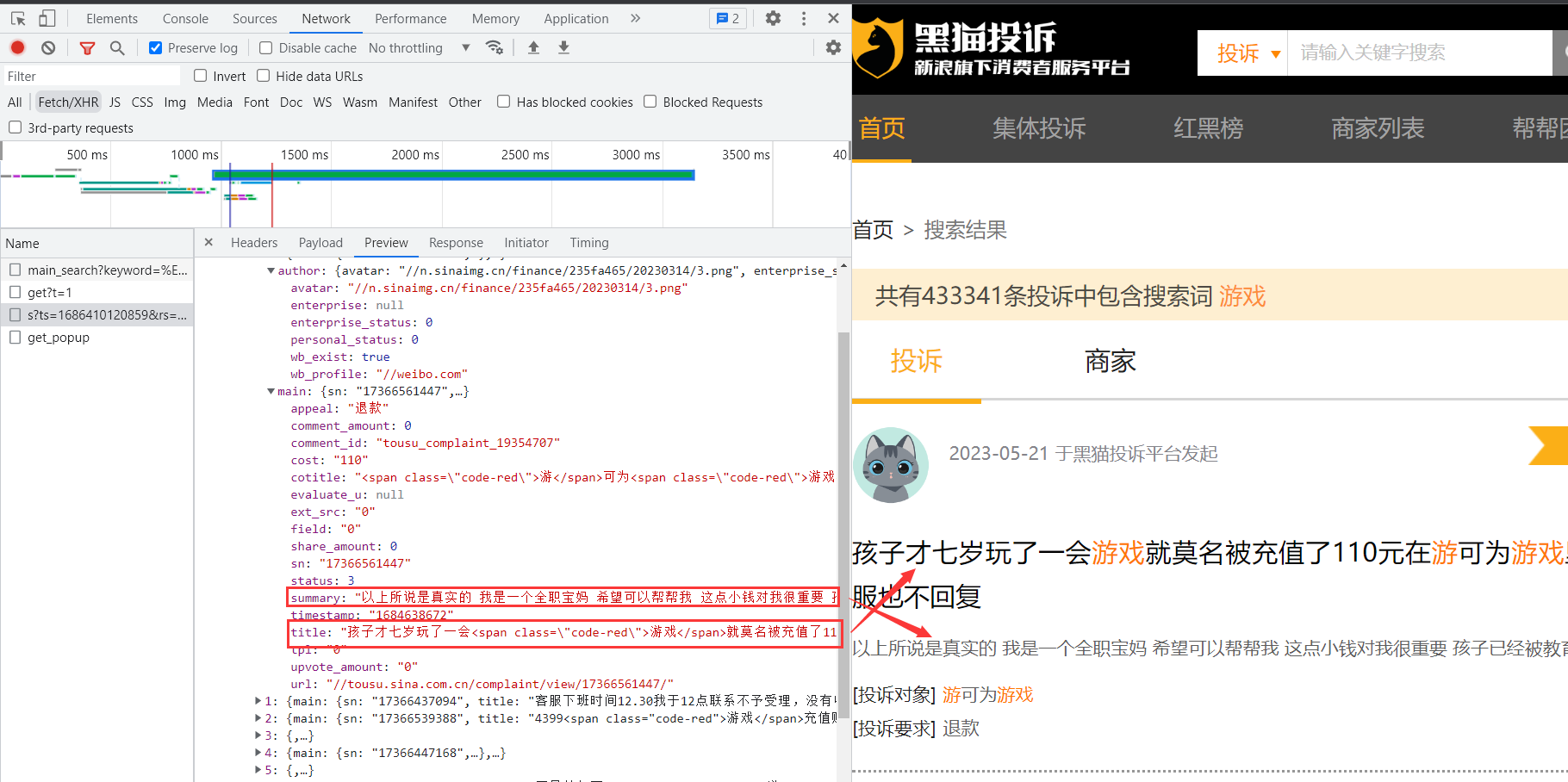Click the export HAR download icon
The image size is (1568, 782).
[563, 48]
